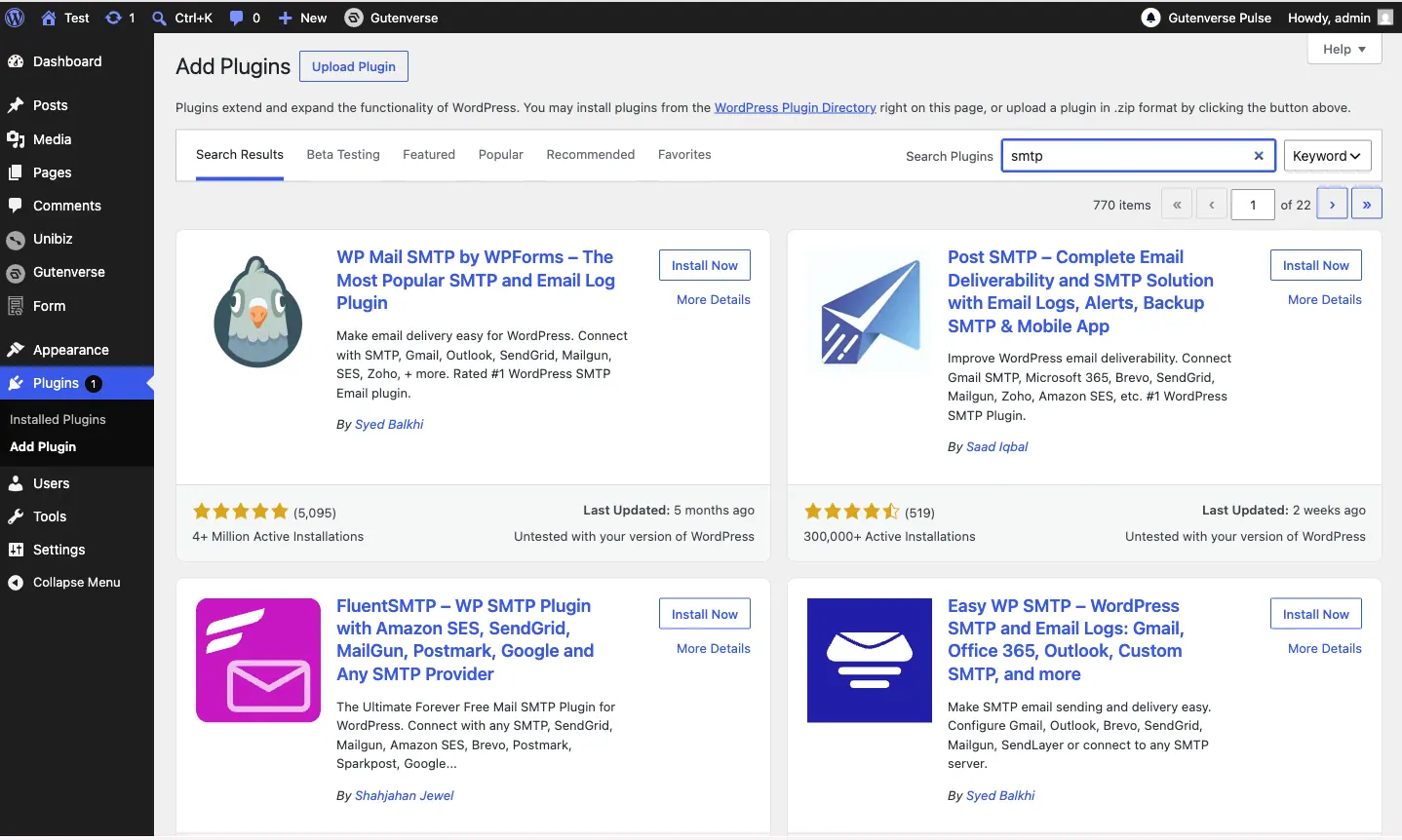Open the Favorites plugins tab
Image resolution: width=1402 pixels, height=840 pixels.
pos(684,155)
